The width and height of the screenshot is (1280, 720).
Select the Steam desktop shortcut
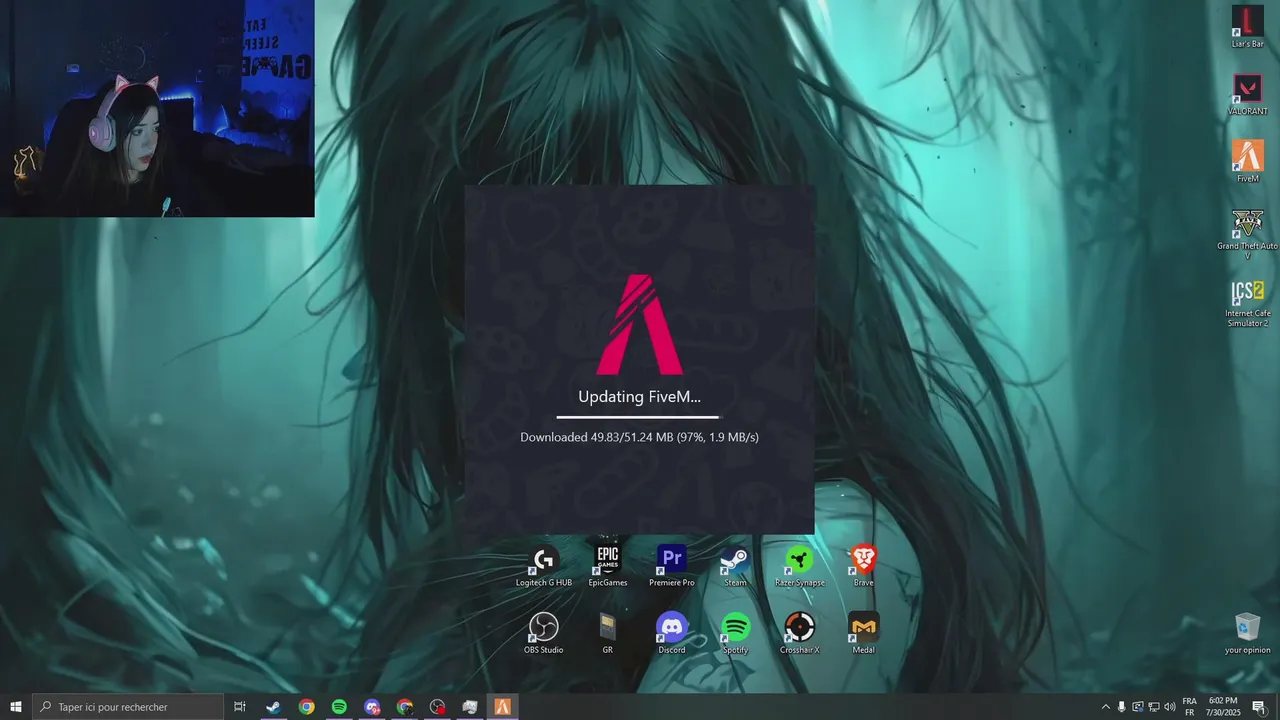[x=735, y=566]
